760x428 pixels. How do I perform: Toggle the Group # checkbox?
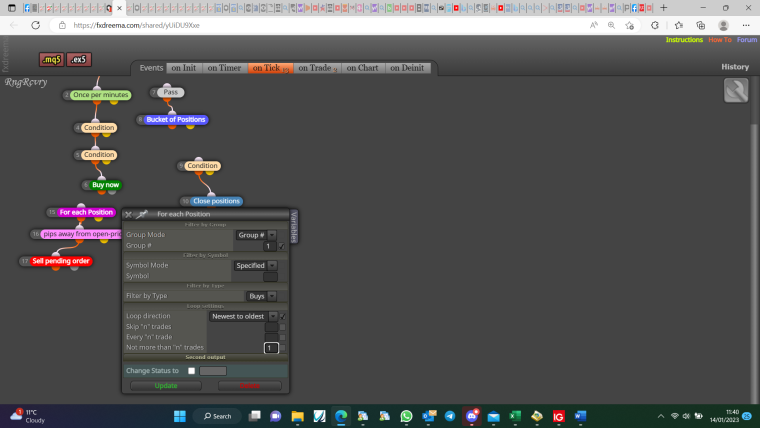point(282,246)
